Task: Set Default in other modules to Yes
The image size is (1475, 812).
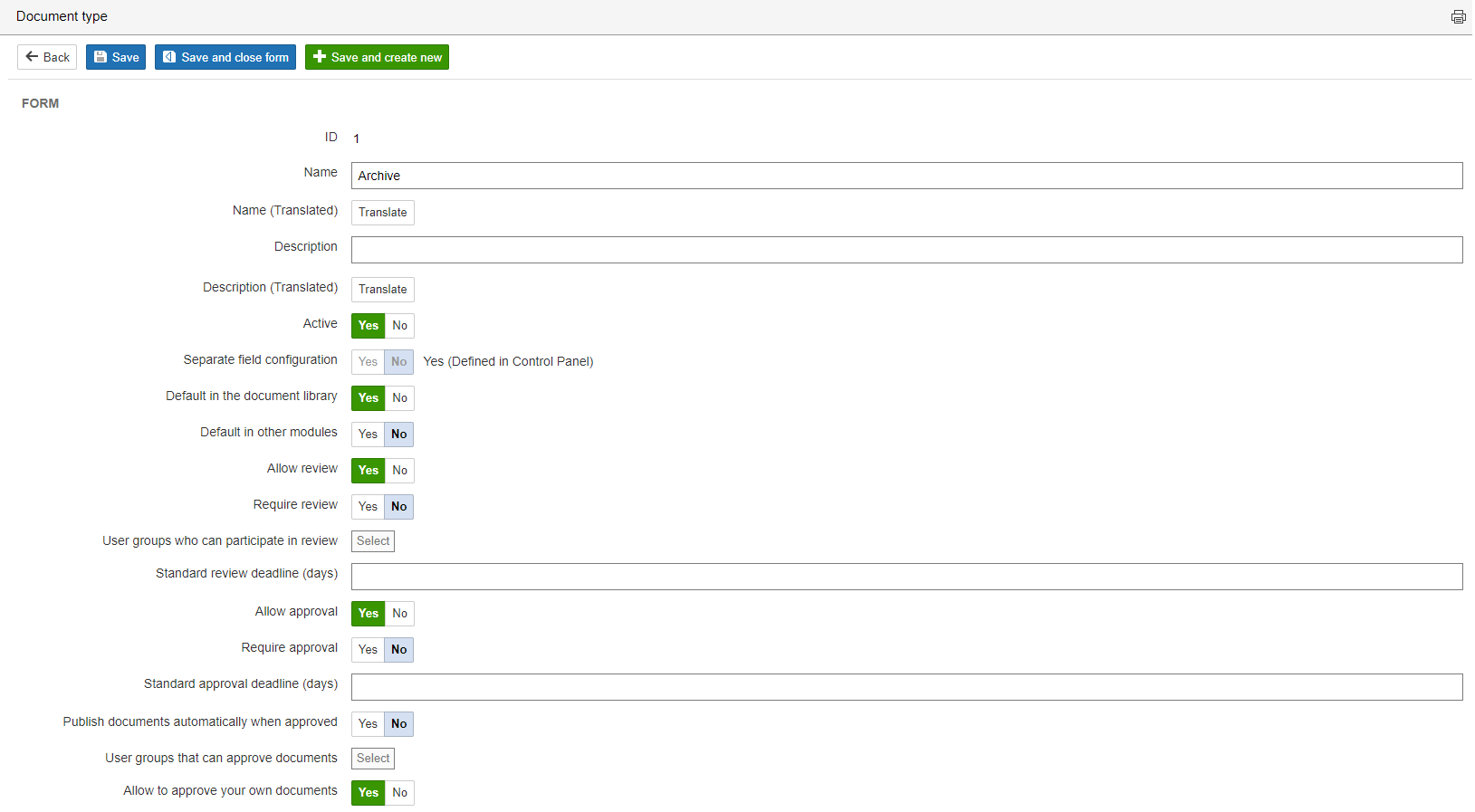Action: point(368,435)
